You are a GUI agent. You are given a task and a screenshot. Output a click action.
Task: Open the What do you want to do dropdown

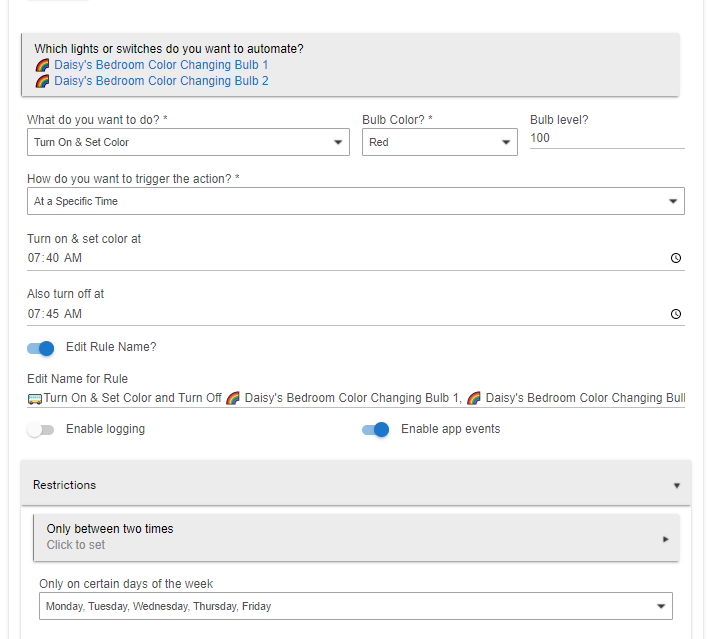coord(188,142)
